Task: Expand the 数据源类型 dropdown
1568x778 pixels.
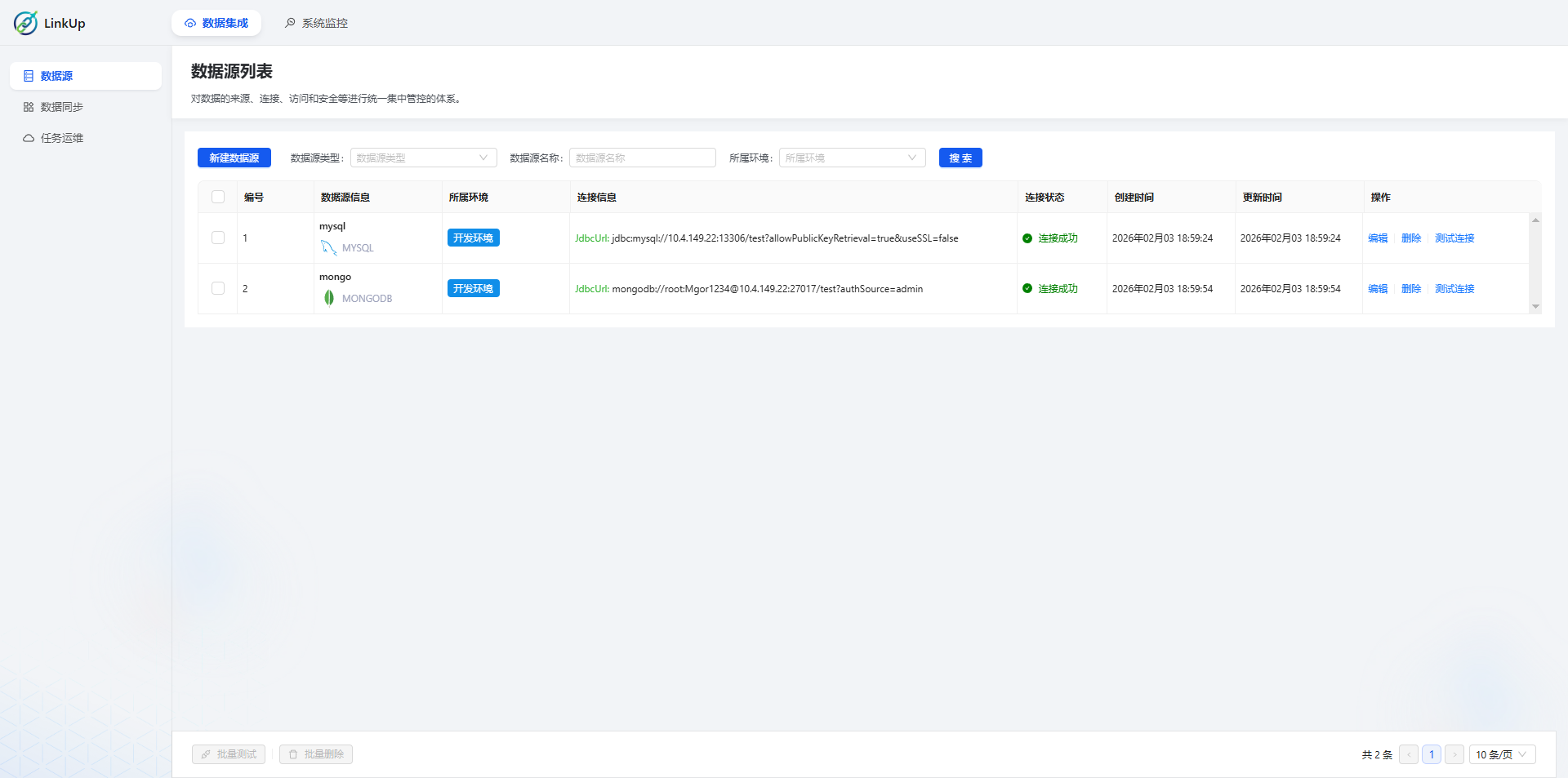Action: pos(423,158)
